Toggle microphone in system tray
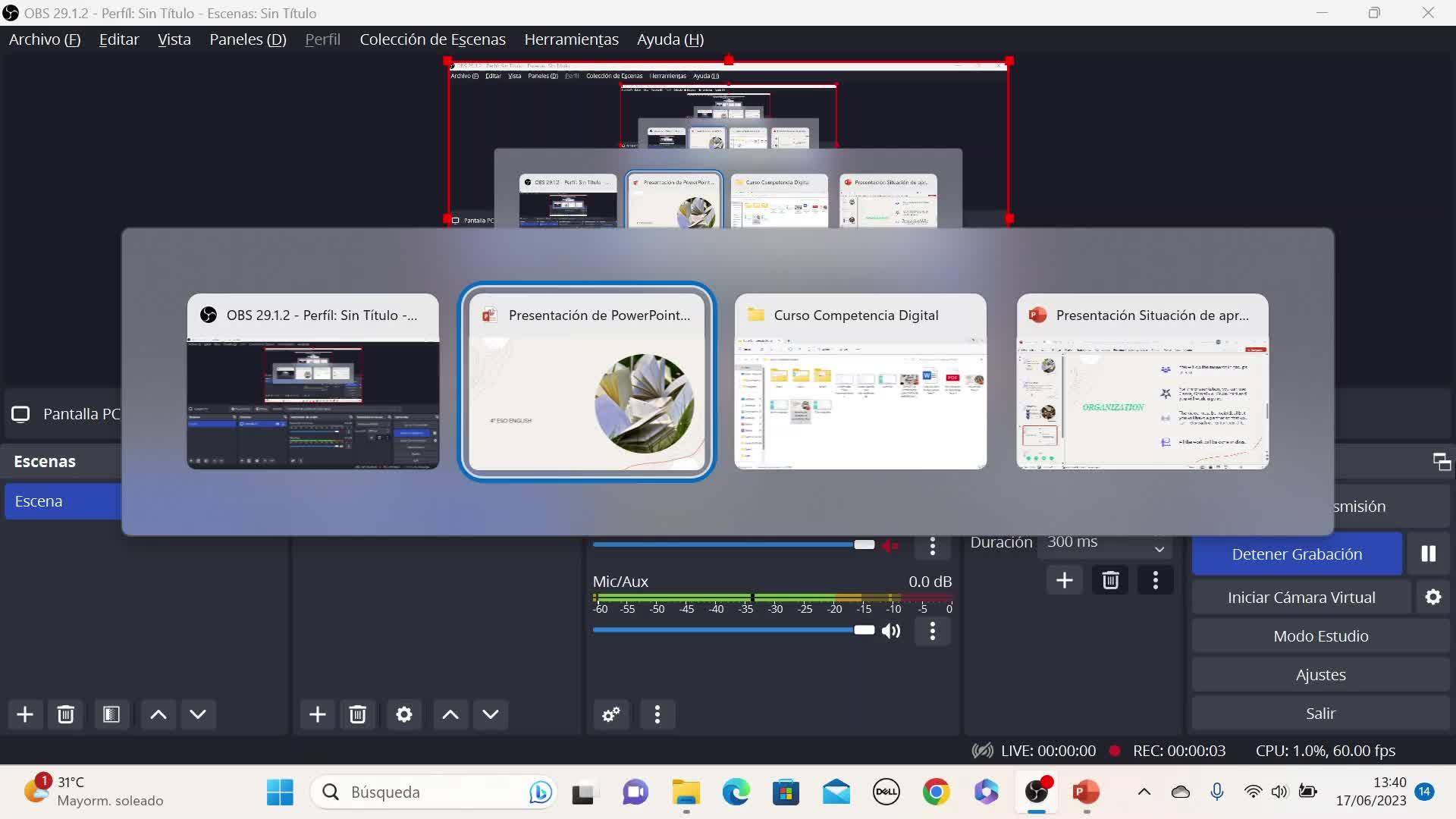 (x=1217, y=792)
